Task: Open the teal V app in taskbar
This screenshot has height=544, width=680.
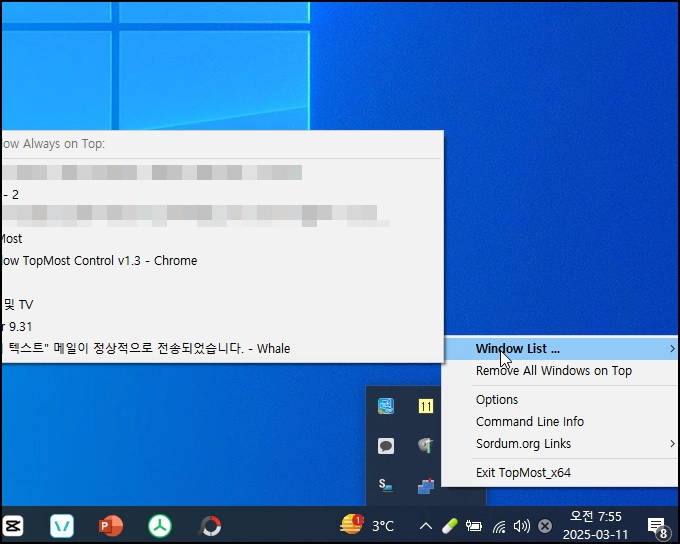Action: pyautogui.click(x=62, y=526)
